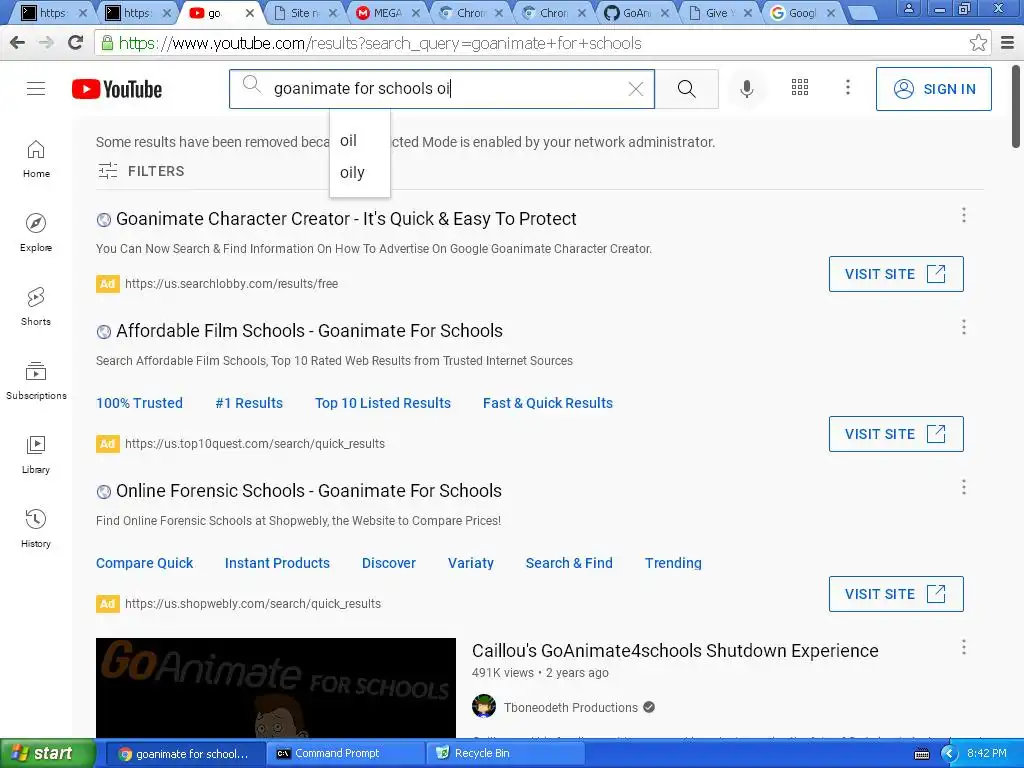Open the History sidebar item
Viewport: 1024px width, 768px height.
click(x=36, y=528)
